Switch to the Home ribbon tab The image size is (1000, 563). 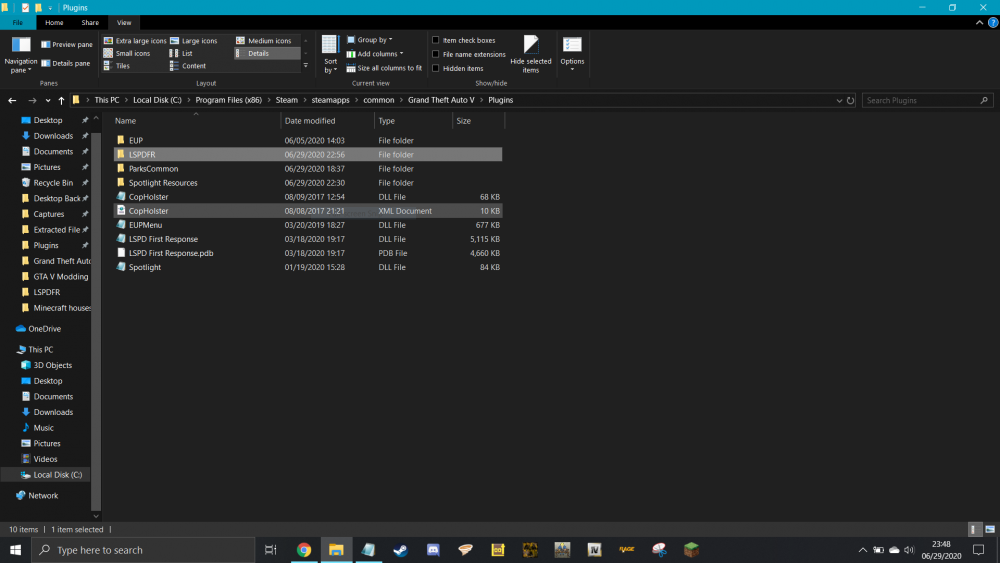(x=54, y=22)
